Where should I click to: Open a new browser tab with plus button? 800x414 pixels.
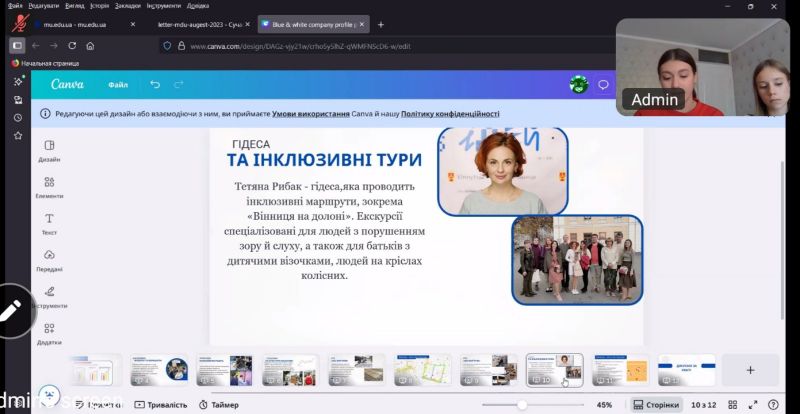pyautogui.click(x=380, y=23)
